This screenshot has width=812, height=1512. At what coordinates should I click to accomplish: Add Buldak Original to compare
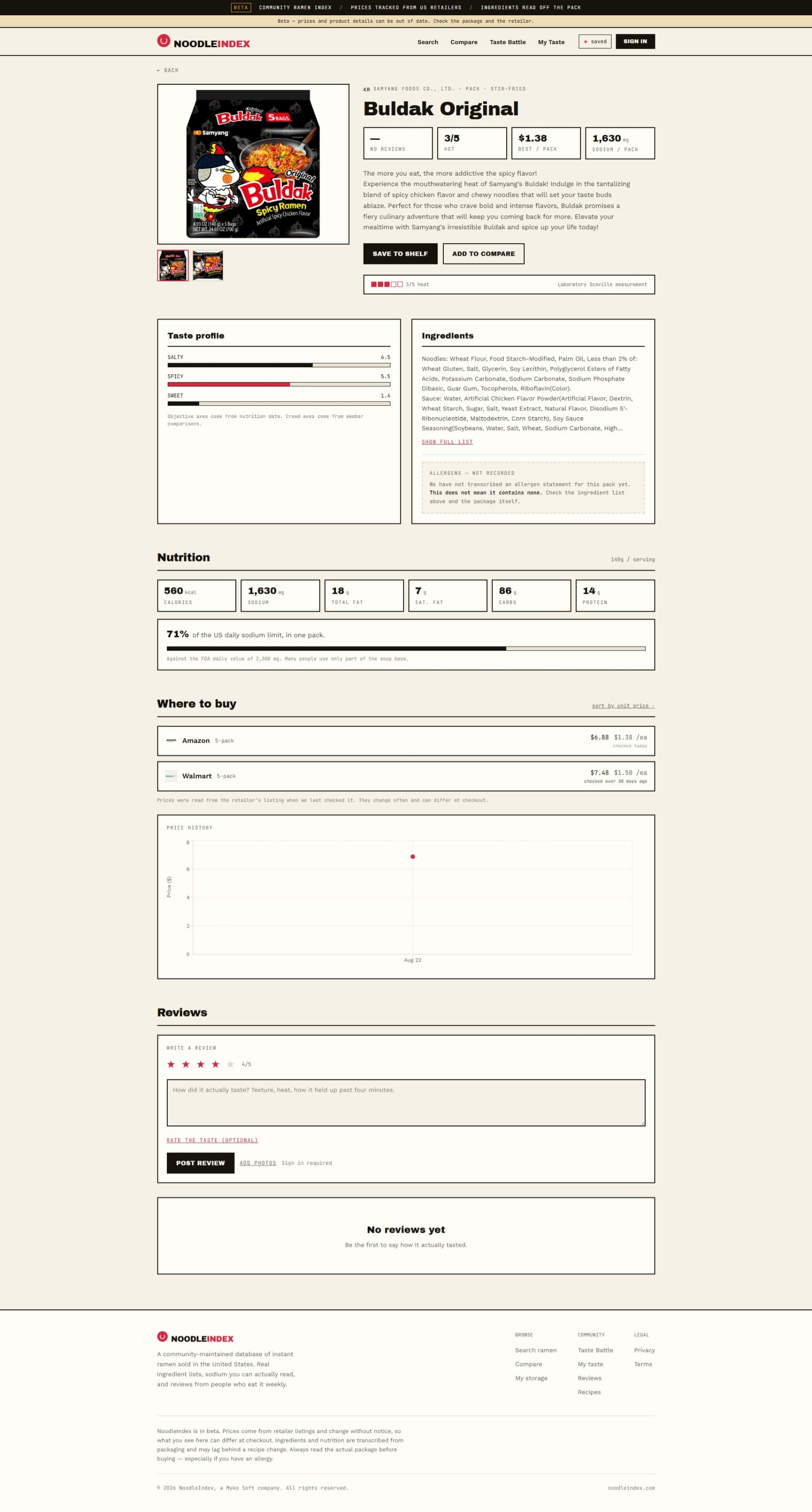point(483,254)
